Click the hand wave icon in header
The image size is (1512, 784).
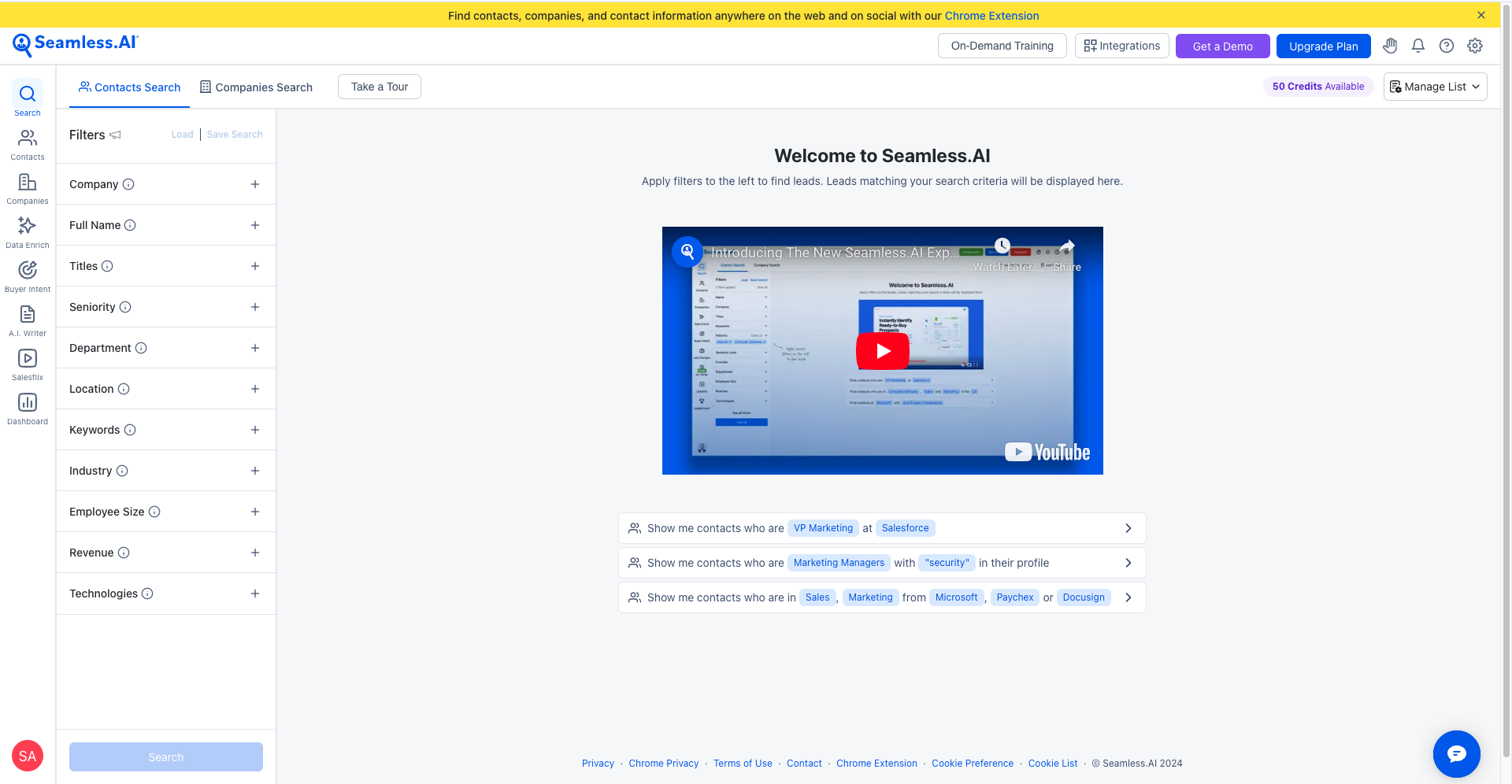[x=1390, y=46]
